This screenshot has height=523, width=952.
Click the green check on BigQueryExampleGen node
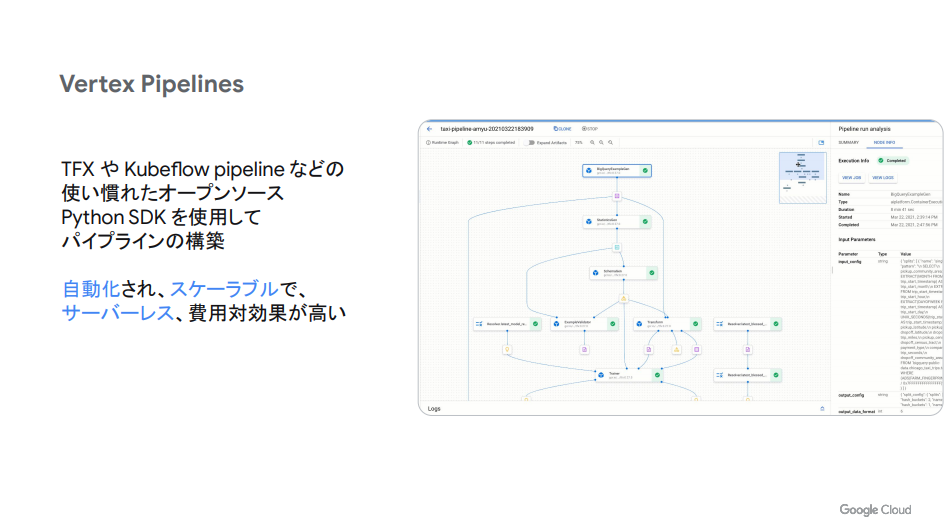[x=645, y=171]
